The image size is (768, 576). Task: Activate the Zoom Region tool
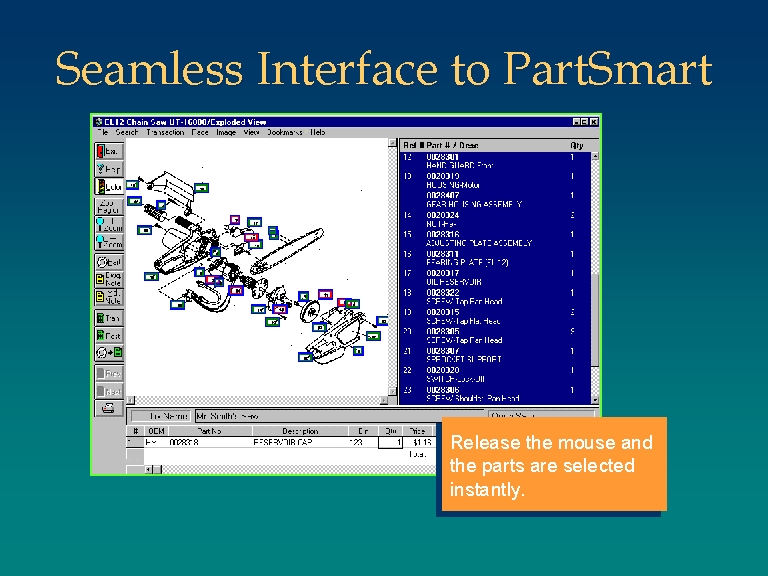pyautogui.click(x=109, y=206)
